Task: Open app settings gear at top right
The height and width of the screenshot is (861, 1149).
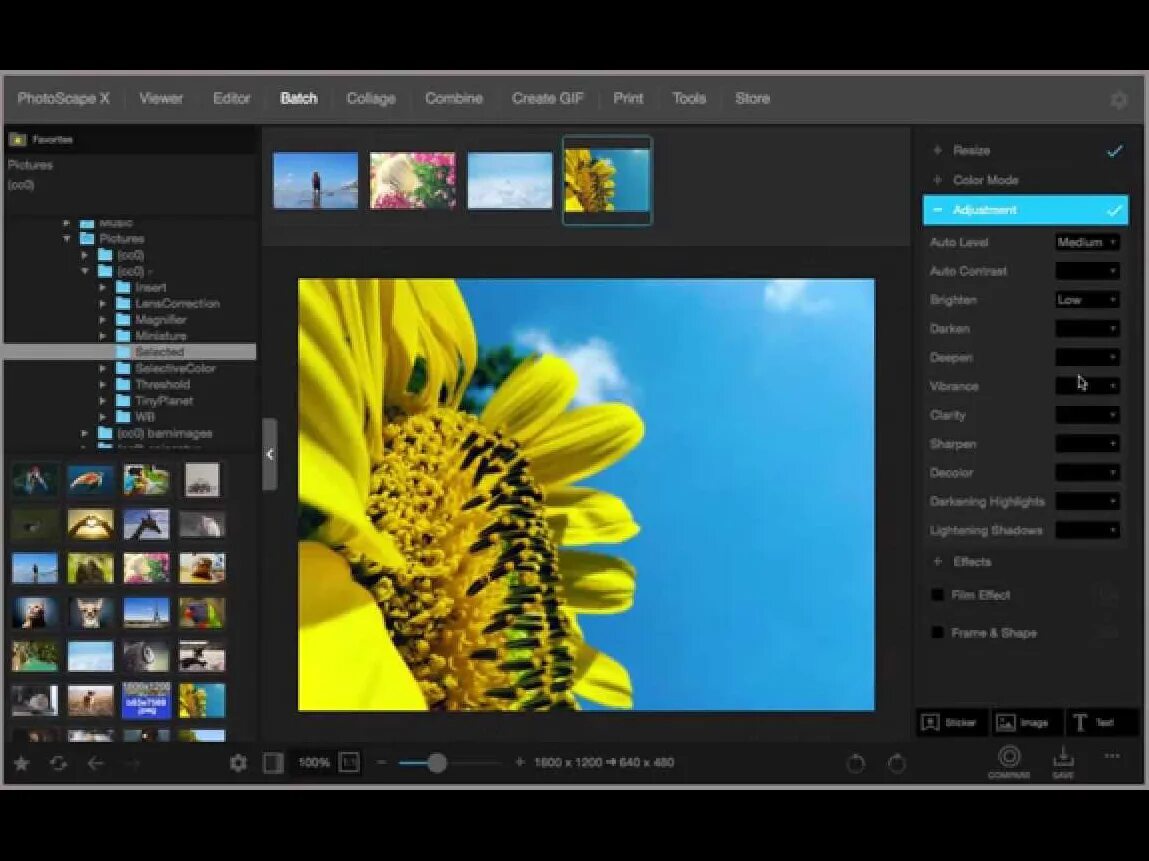Action: coord(1118,100)
